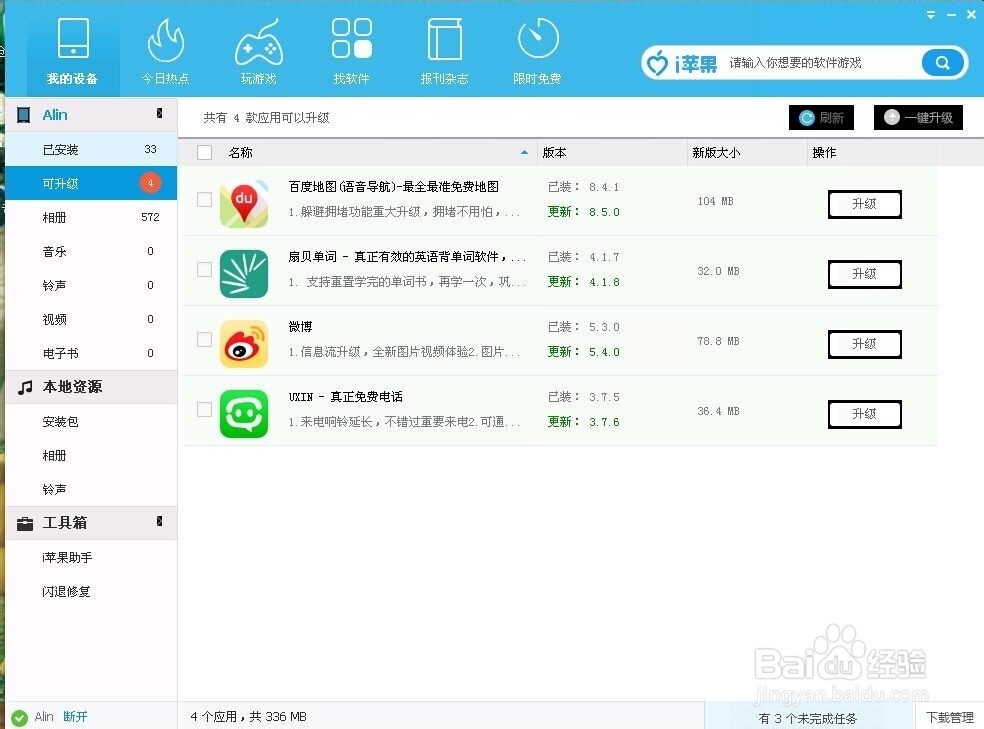Screen dimensions: 984x729
Task: Open 闪退修复 in the toolbox
Action: pyautogui.click(x=91, y=592)
